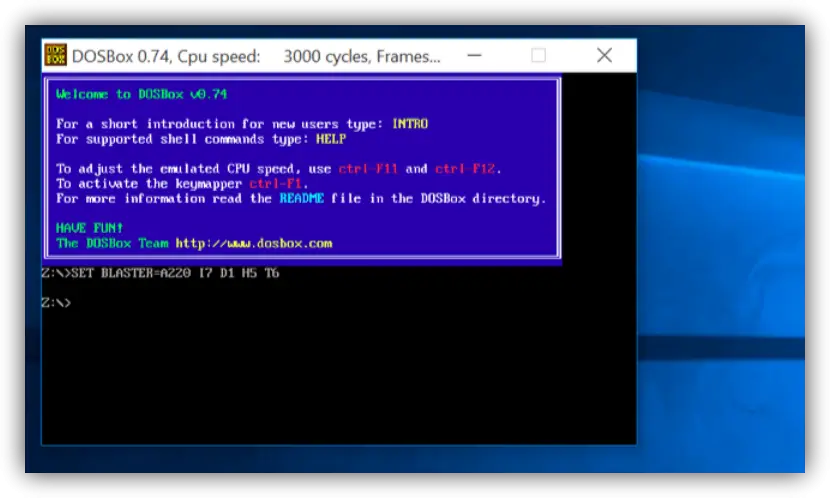This screenshot has height=498, width=830.
Task: Click the blue README word
Action: (x=302, y=198)
